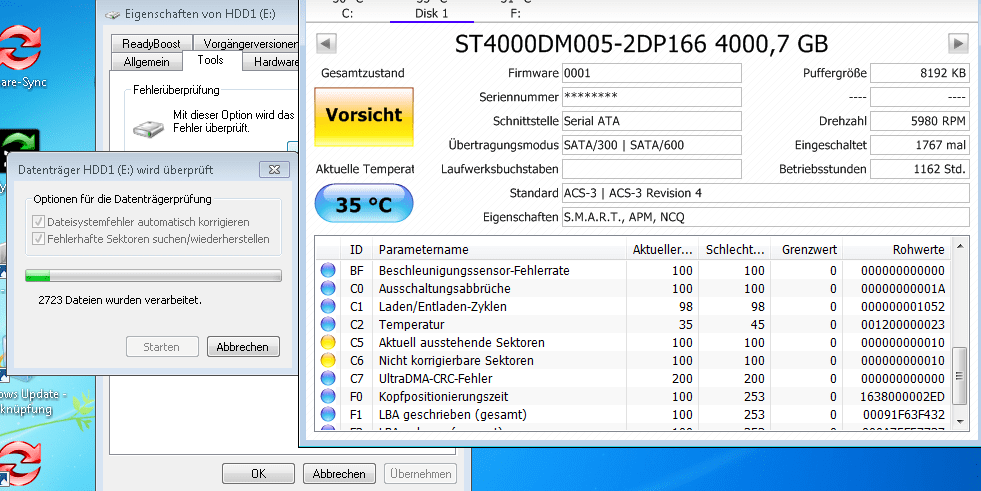Click 35 °C temperature indicator
981x491 pixels.
(x=363, y=204)
